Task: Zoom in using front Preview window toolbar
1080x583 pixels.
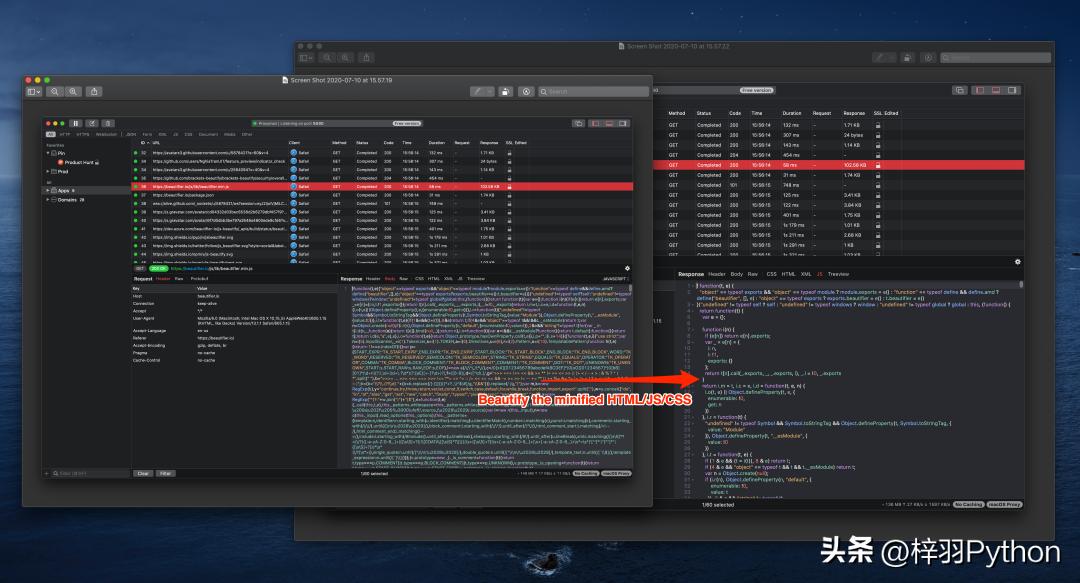Action: (x=73, y=92)
